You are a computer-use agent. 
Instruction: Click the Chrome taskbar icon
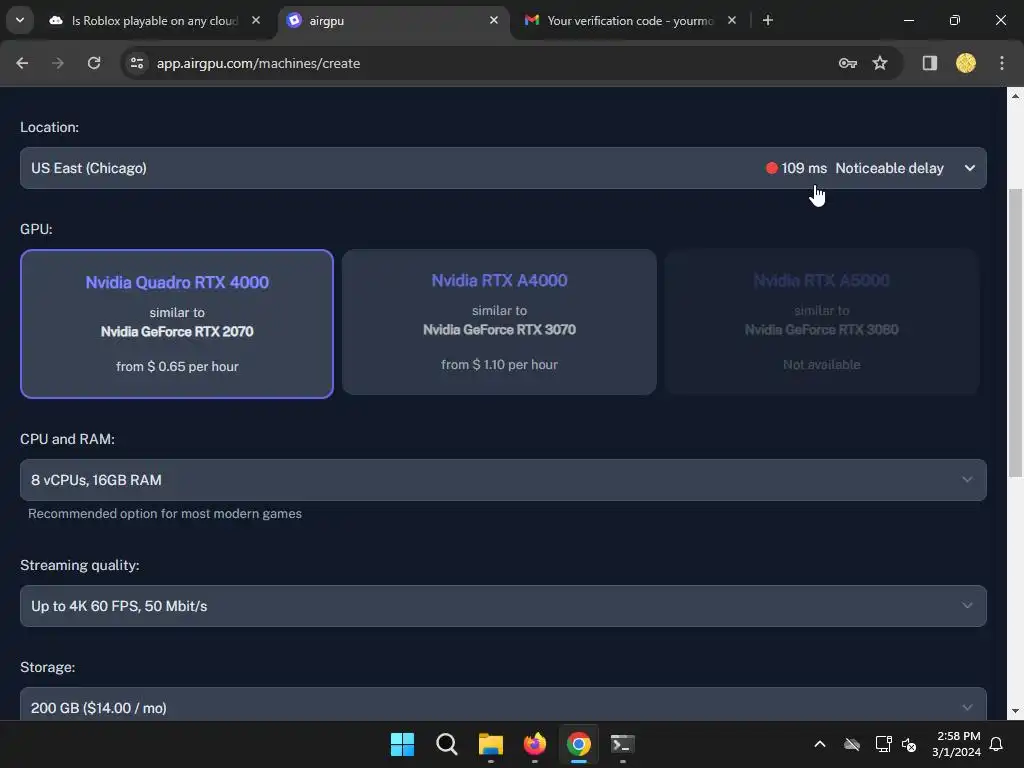tap(579, 744)
